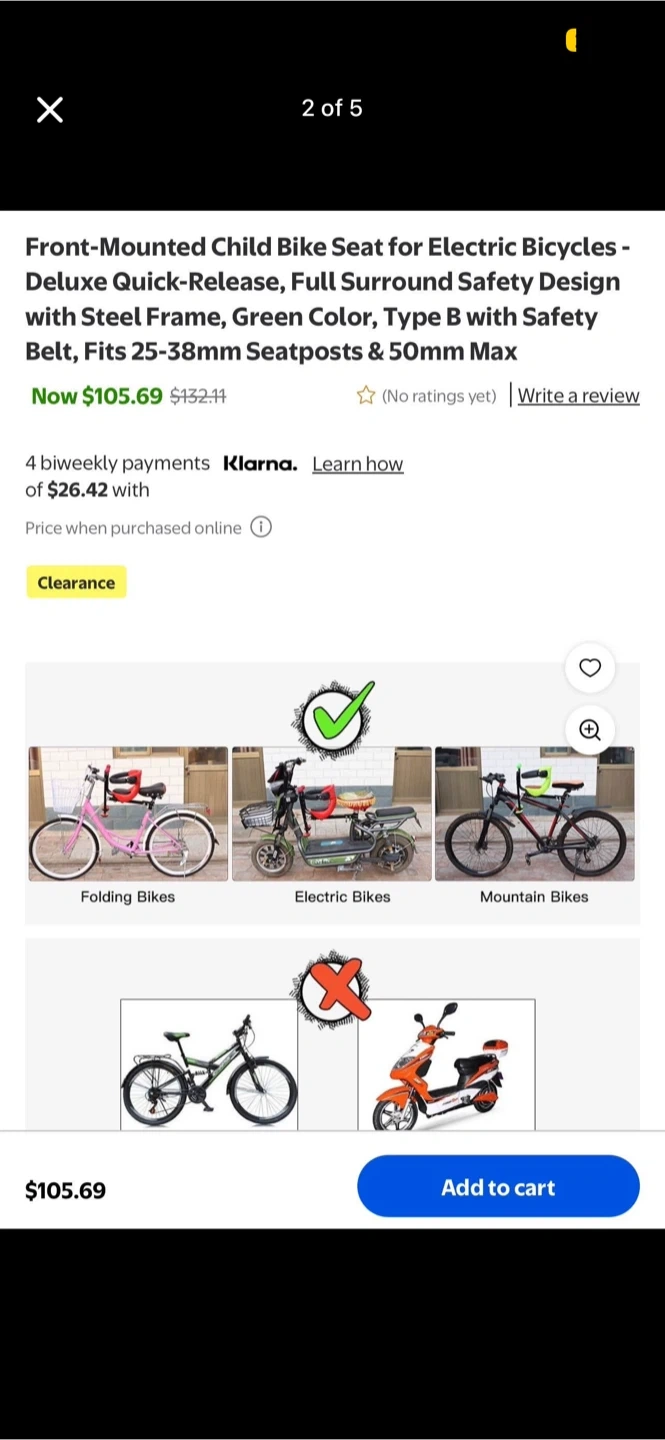Tap the heart favorite icon

tap(590, 668)
